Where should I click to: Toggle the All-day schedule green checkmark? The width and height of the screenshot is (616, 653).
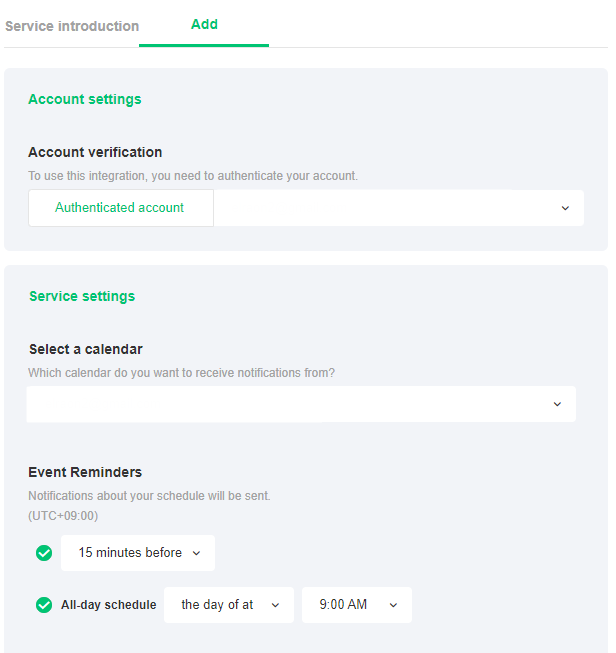click(x=44, y=605)
